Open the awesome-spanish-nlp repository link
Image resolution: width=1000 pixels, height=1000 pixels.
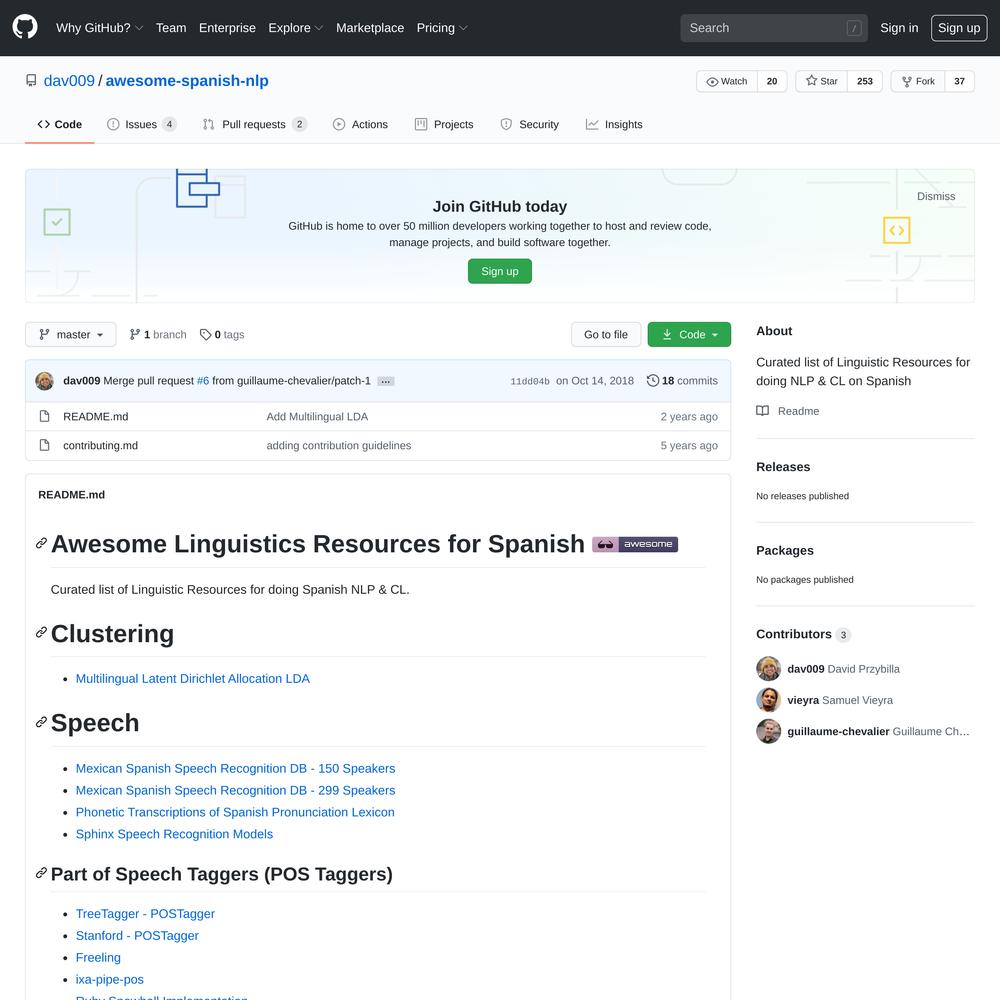click(x=187, y=81)
